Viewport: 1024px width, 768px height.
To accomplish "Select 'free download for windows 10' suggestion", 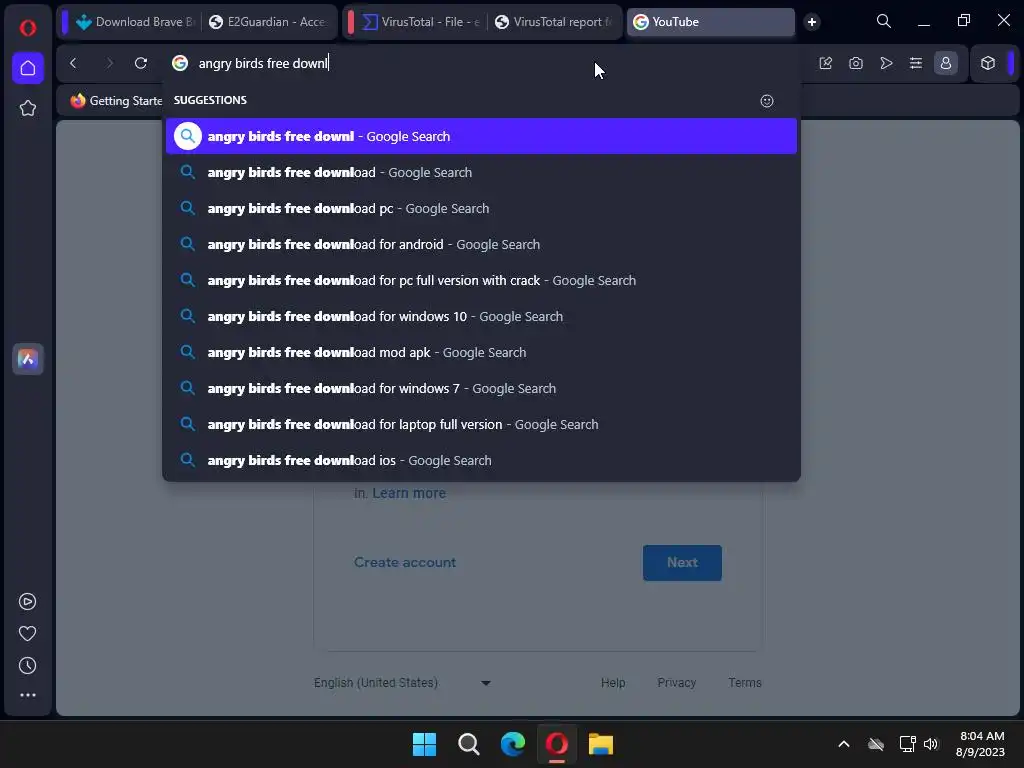I will point(481,316).
